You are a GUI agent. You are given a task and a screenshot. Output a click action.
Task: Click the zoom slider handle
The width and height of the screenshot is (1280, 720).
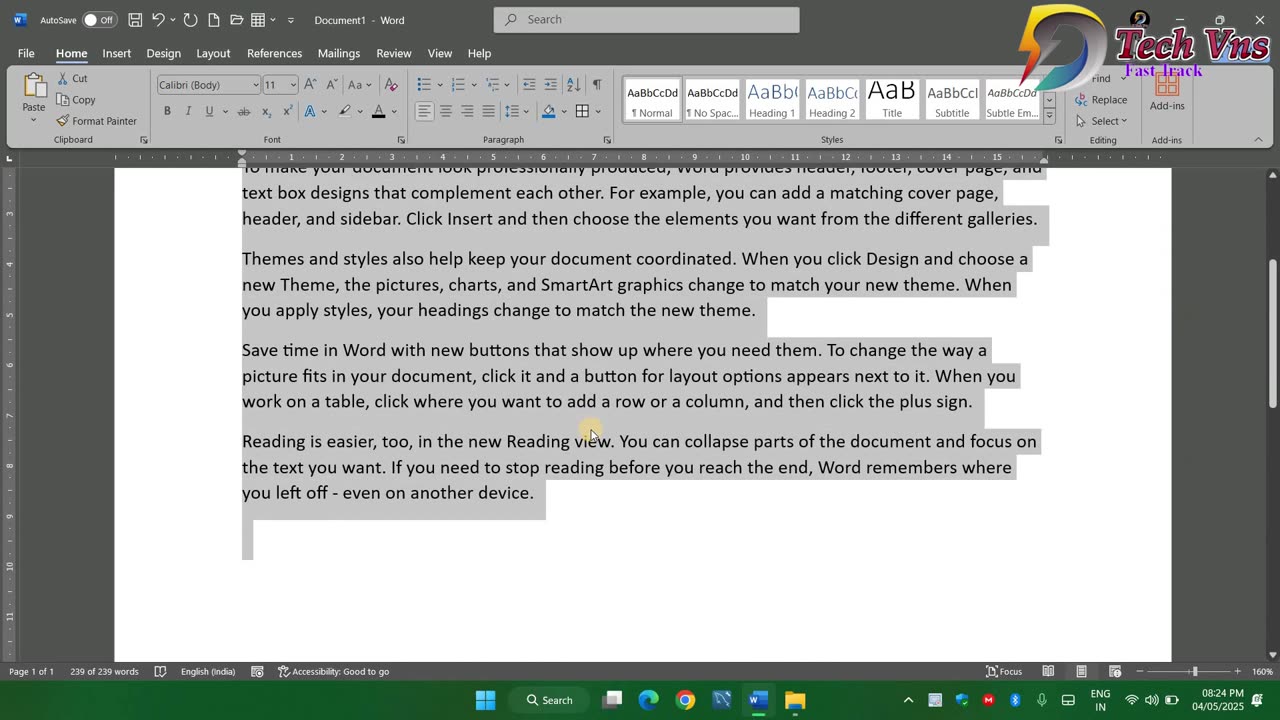click(1194, 671)
